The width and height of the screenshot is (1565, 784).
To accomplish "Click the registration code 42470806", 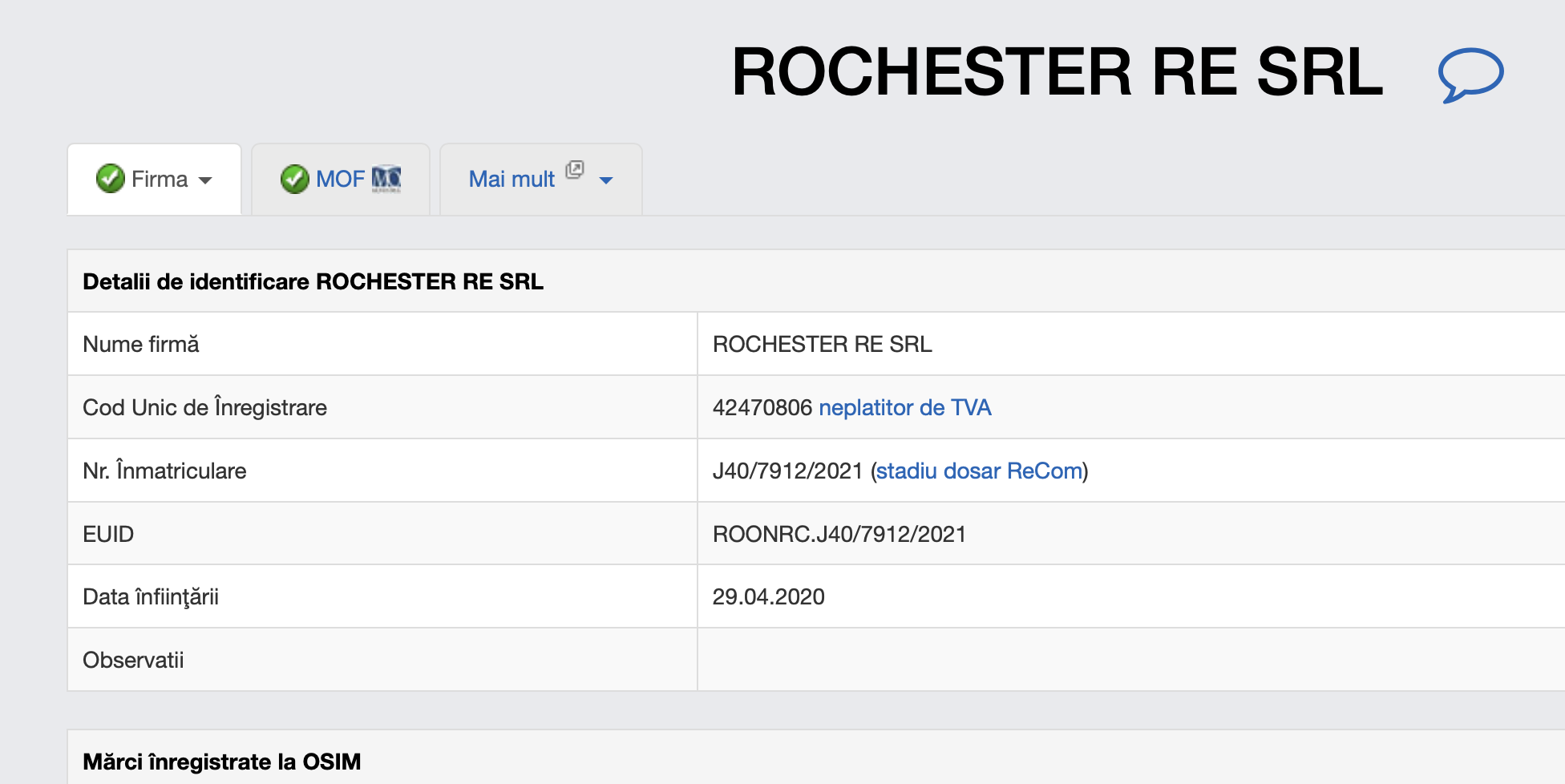I will tap(762, 407).
